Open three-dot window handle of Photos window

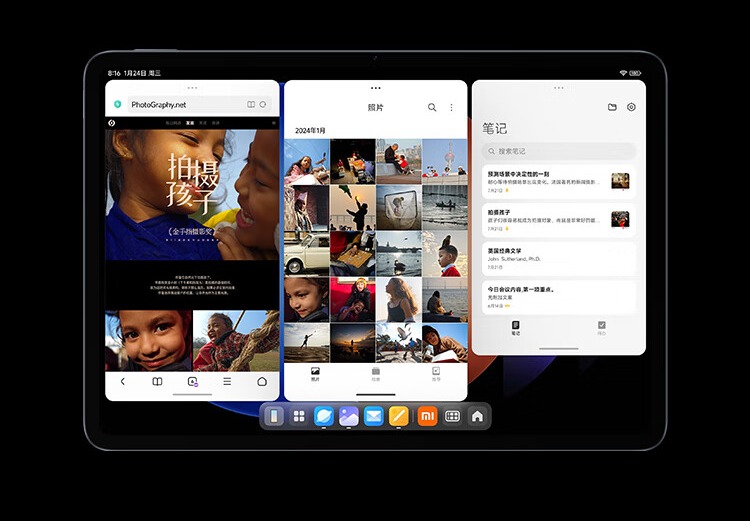coord(376,88)
